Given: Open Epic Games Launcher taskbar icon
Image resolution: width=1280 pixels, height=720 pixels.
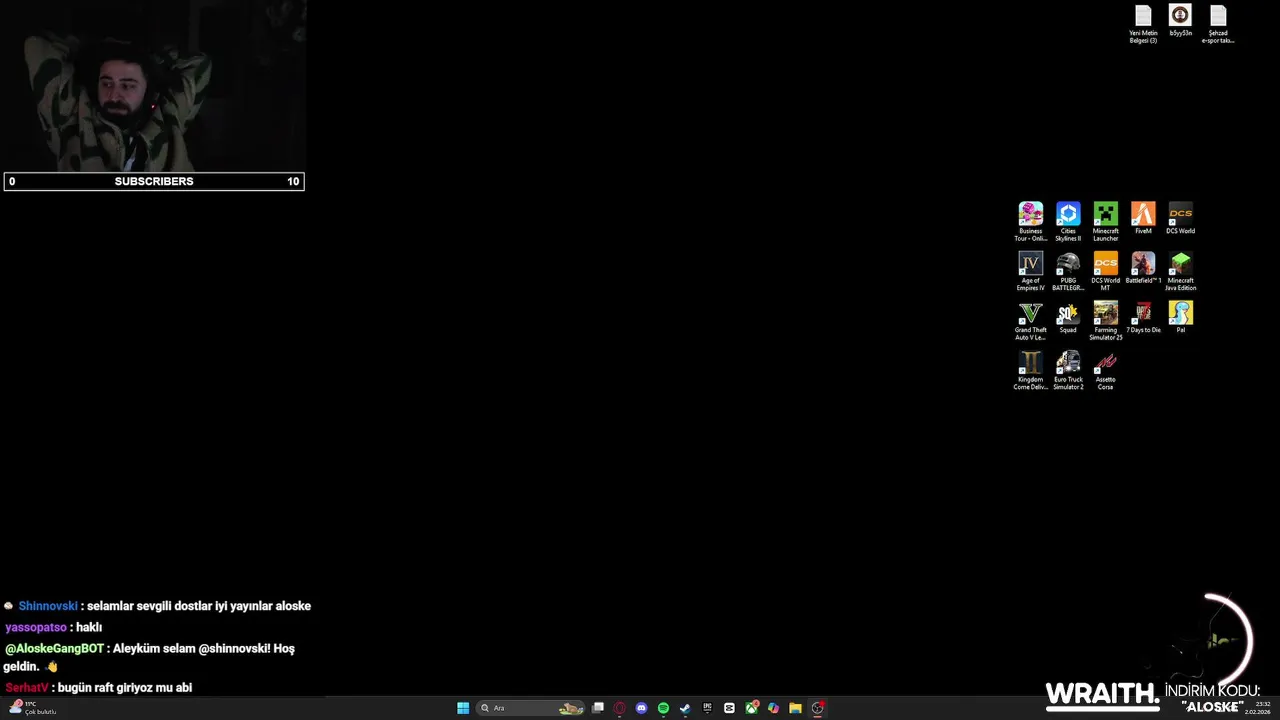Looking at the screenshot, I should tap(707, 708).
